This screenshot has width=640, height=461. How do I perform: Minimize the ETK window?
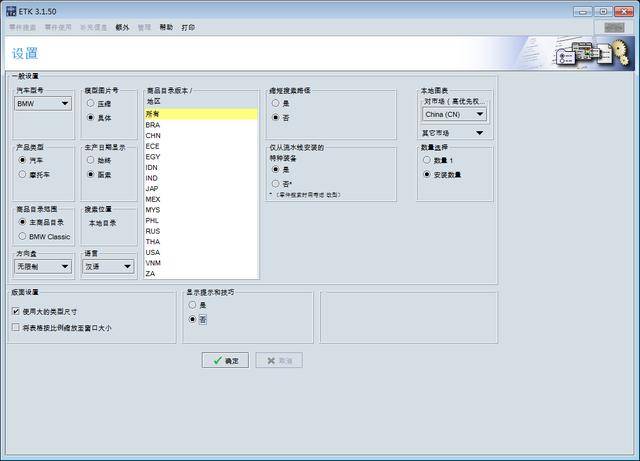[583, 11]
